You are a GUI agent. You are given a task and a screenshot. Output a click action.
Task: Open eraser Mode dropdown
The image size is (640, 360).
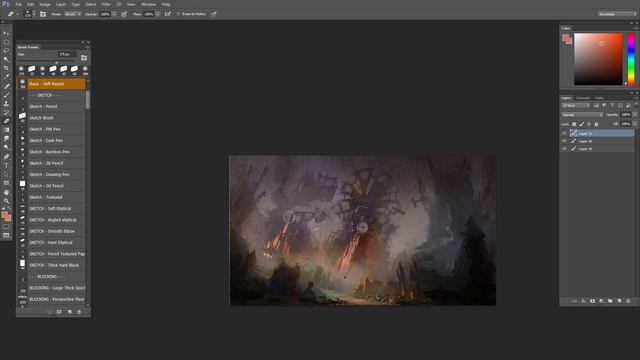[x=73, y=14]
